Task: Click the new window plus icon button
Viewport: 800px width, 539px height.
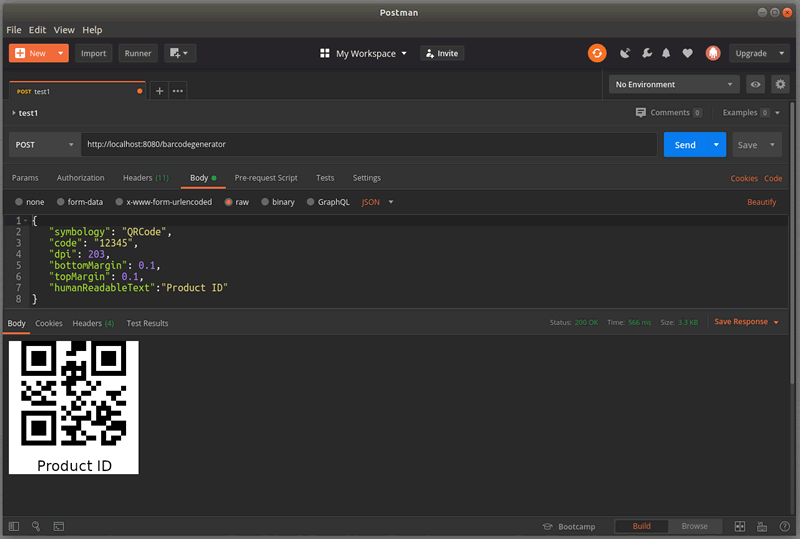Action: click(180, 53)
